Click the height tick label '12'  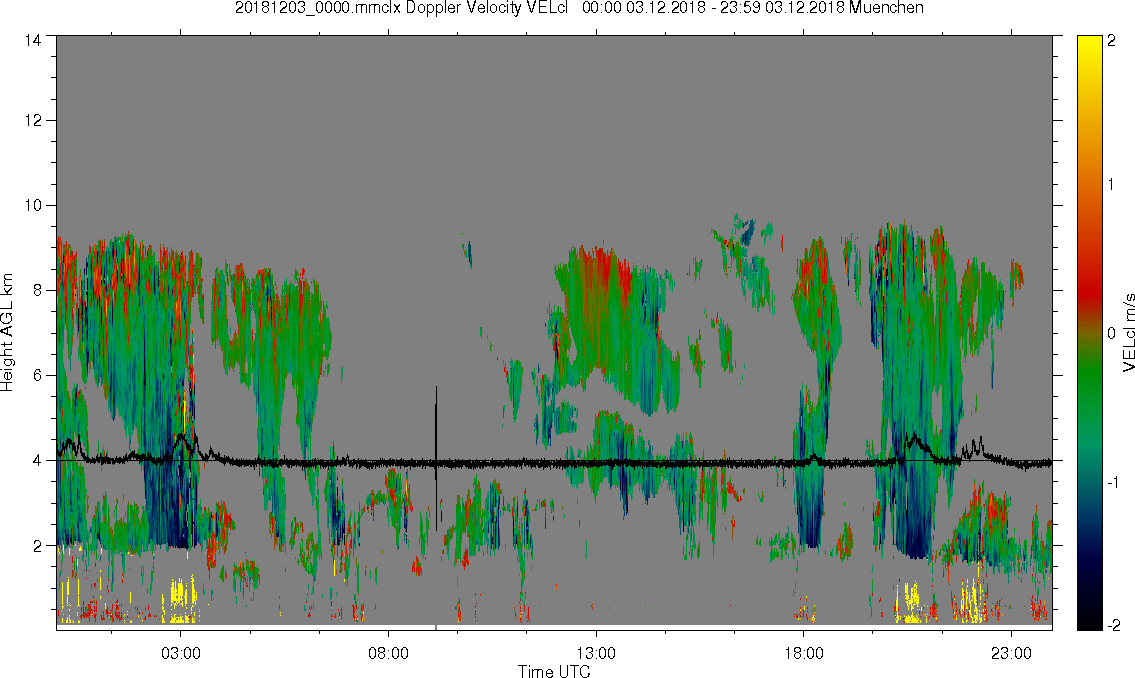click(x=33, y=120)
